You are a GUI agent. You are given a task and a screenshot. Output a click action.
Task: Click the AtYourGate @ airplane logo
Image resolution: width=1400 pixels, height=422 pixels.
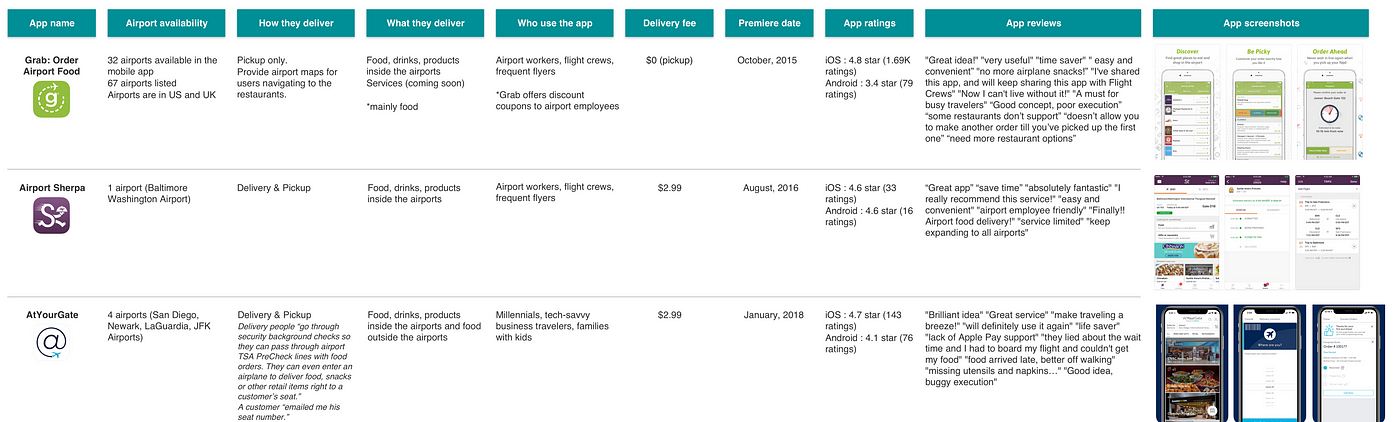(x=51, y=345)
